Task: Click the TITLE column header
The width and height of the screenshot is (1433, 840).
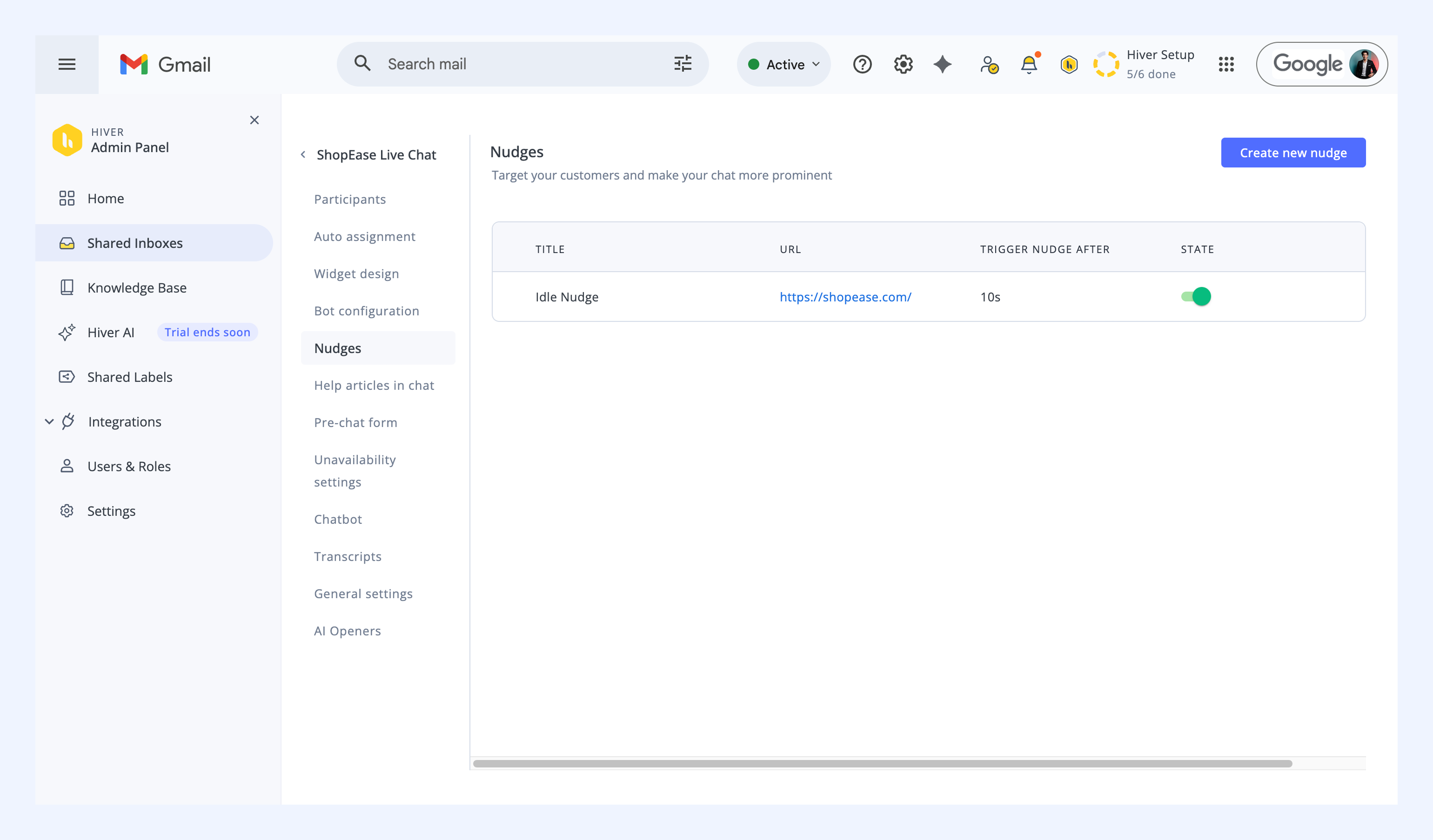Action: pyautogui.click(x=550, y=249)
